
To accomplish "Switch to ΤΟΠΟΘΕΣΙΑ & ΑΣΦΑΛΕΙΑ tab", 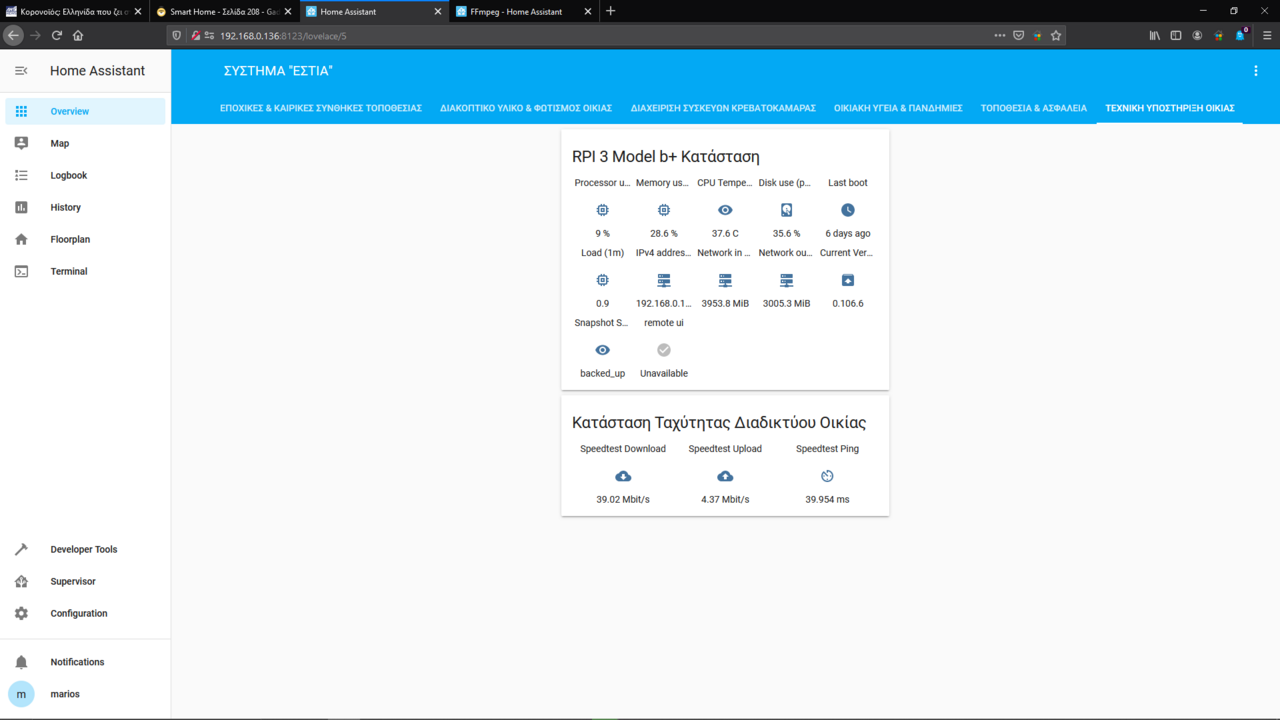I will [1034, 108].
